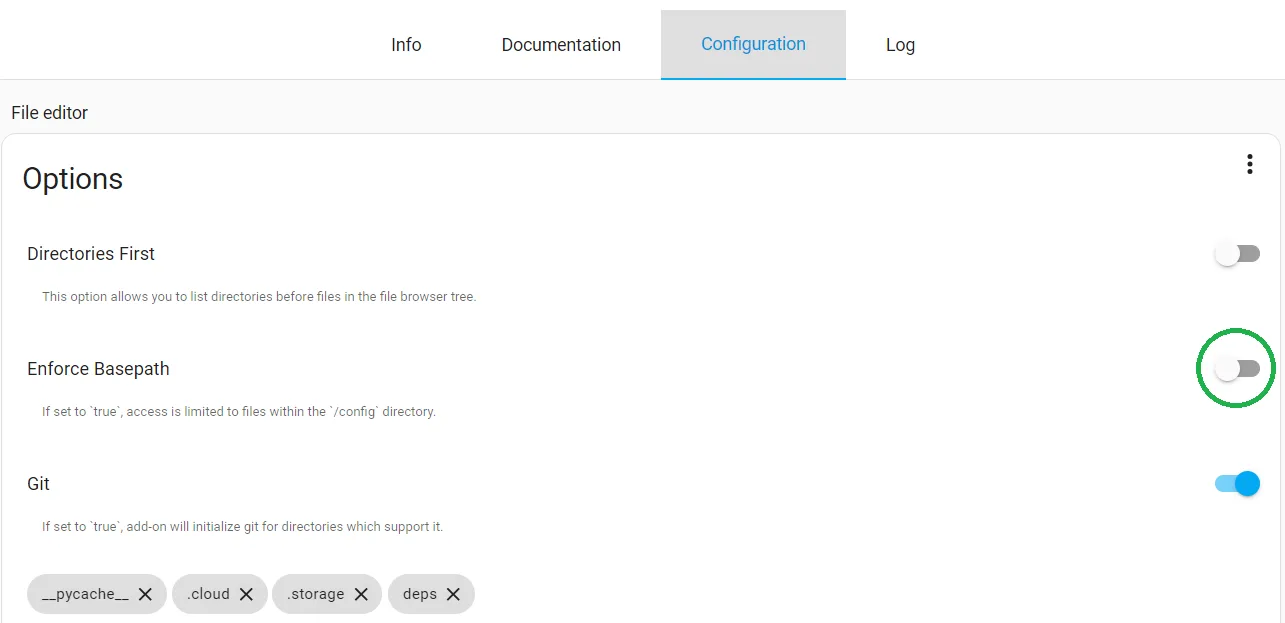Click the __pycache__ chip label
The image size is (1285, 623).
pos(85,594)
